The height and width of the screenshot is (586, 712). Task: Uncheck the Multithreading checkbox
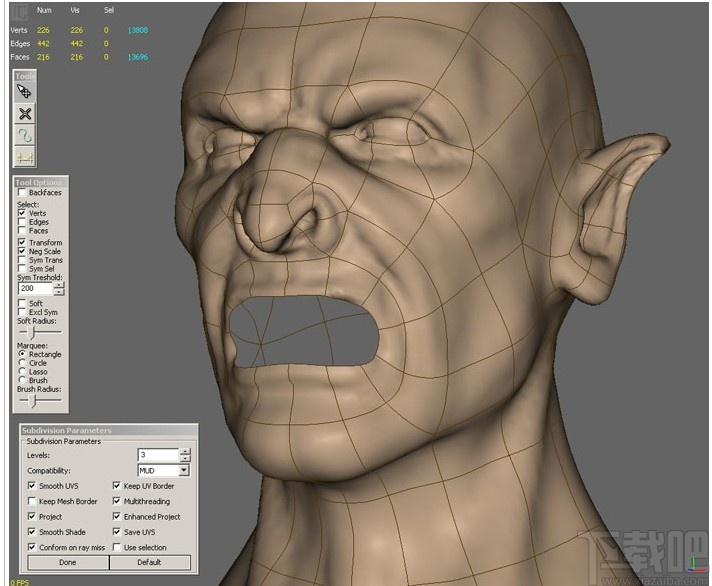tap(117, 502)
